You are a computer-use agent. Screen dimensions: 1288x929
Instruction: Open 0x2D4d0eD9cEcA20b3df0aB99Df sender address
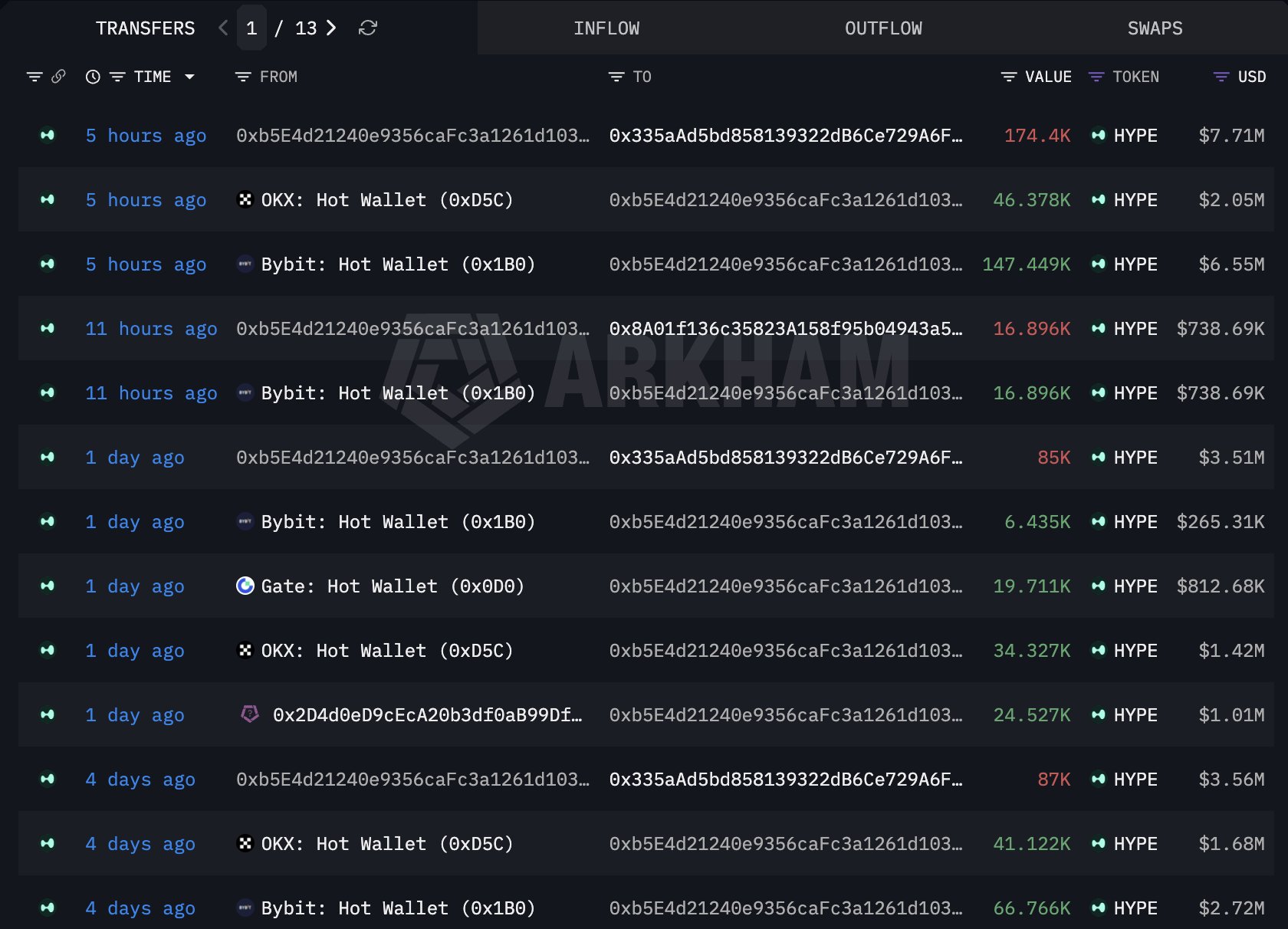click(x=428, y=715)
